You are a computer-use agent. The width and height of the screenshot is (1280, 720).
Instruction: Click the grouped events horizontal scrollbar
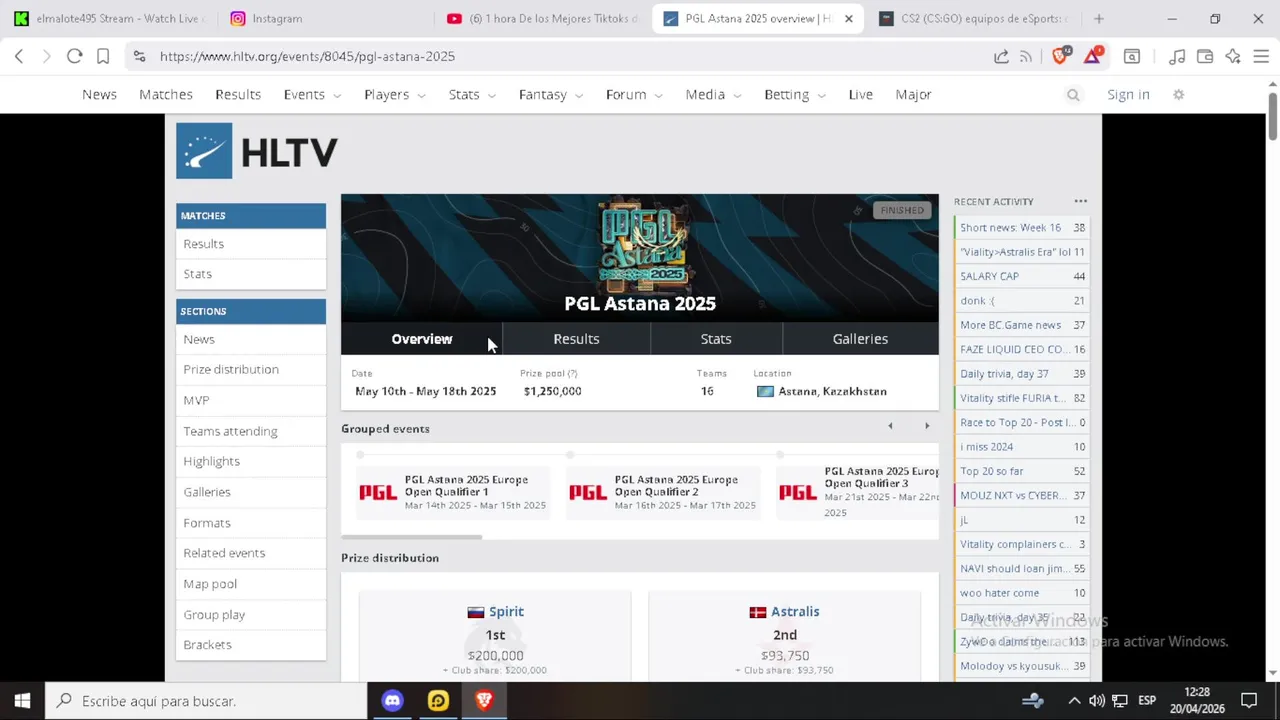[411, 537]
